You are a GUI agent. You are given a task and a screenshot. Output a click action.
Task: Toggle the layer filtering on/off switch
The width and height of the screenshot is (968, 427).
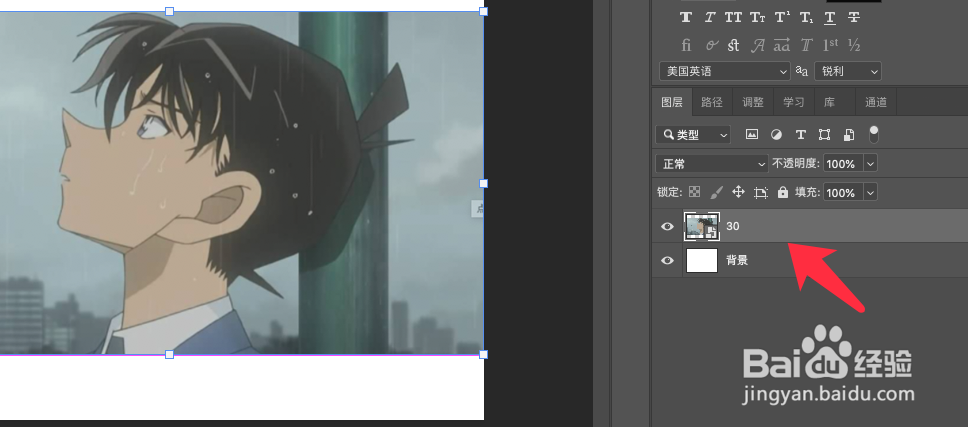pyautogui.click(x=874, y=134)
